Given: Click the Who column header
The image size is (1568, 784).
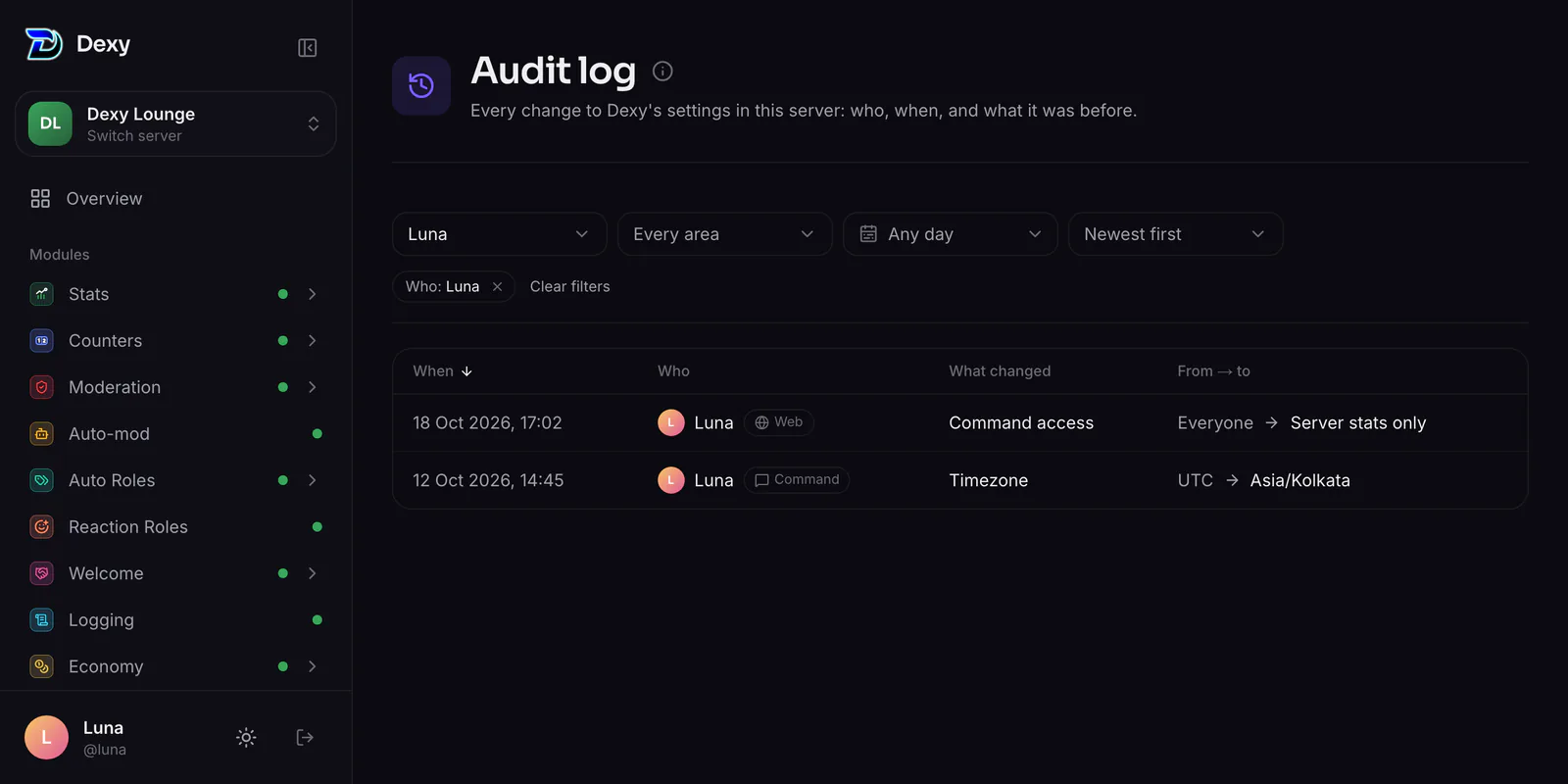Looking at the screenshot, I should pos(673,371).
